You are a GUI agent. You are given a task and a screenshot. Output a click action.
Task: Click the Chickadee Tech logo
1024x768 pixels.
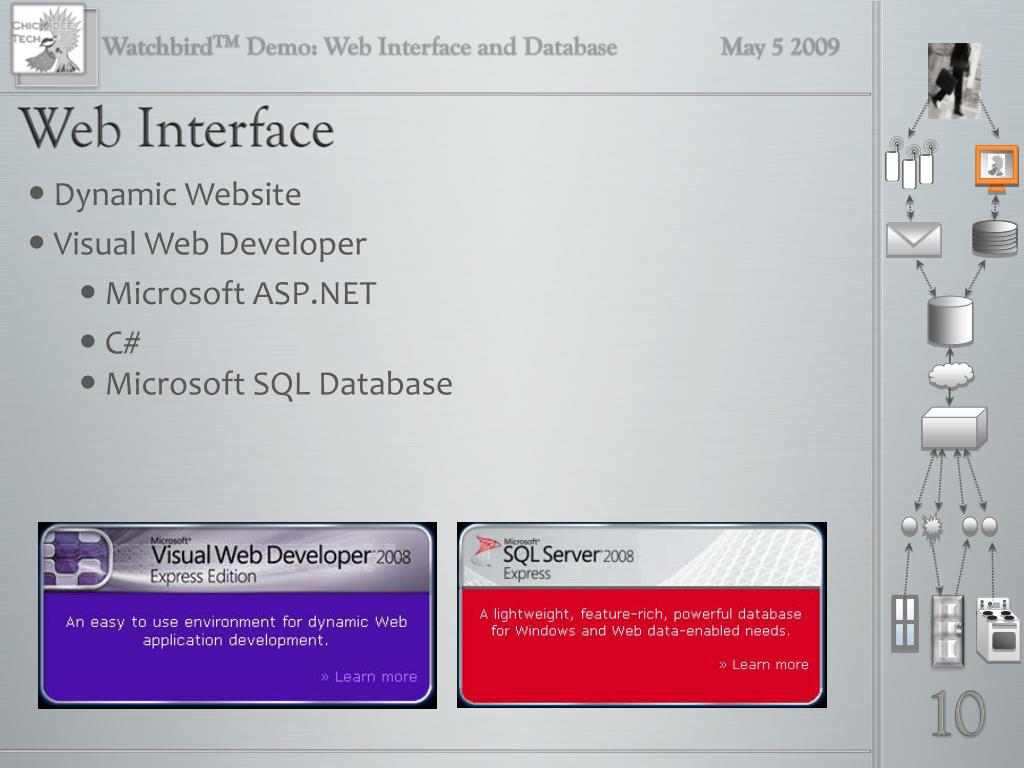49,39
